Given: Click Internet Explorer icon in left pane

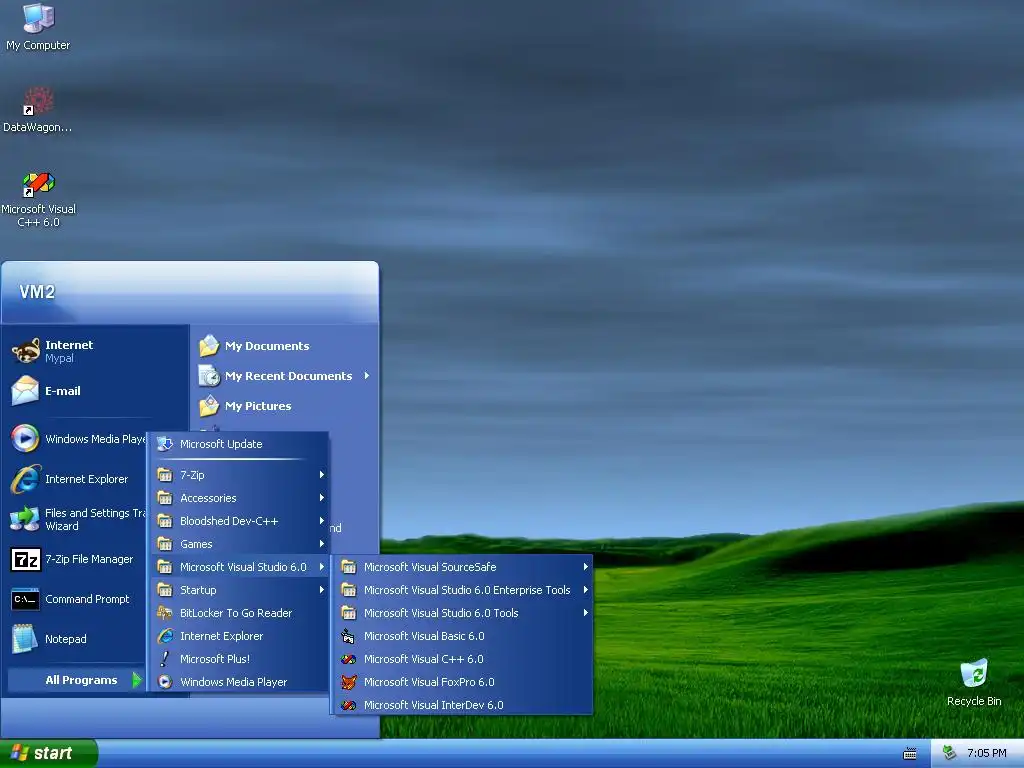Looking at the screenshot, I should 25,479.
